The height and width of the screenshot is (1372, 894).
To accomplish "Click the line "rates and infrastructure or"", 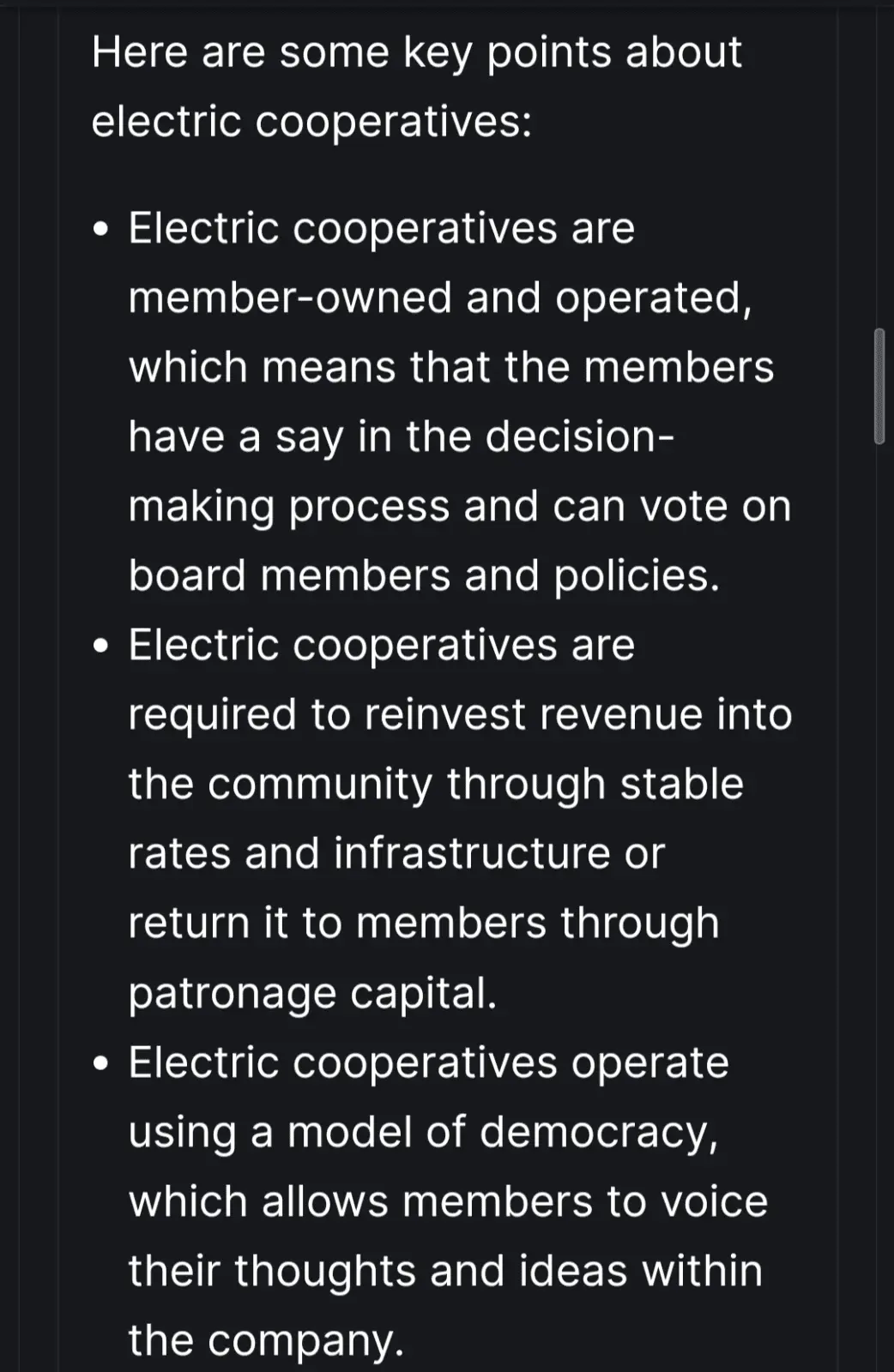I will (396, 853).
